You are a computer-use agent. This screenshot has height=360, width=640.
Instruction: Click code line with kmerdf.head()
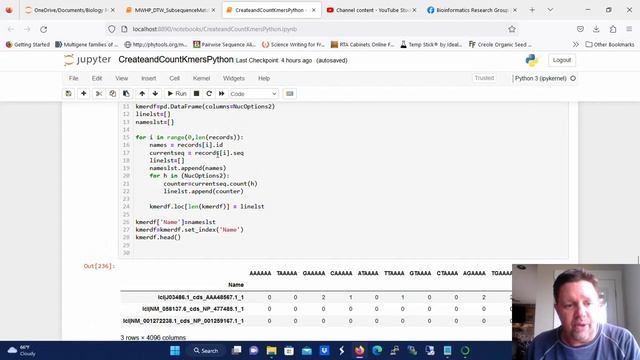pyautogui.click(x=158, y=237)
